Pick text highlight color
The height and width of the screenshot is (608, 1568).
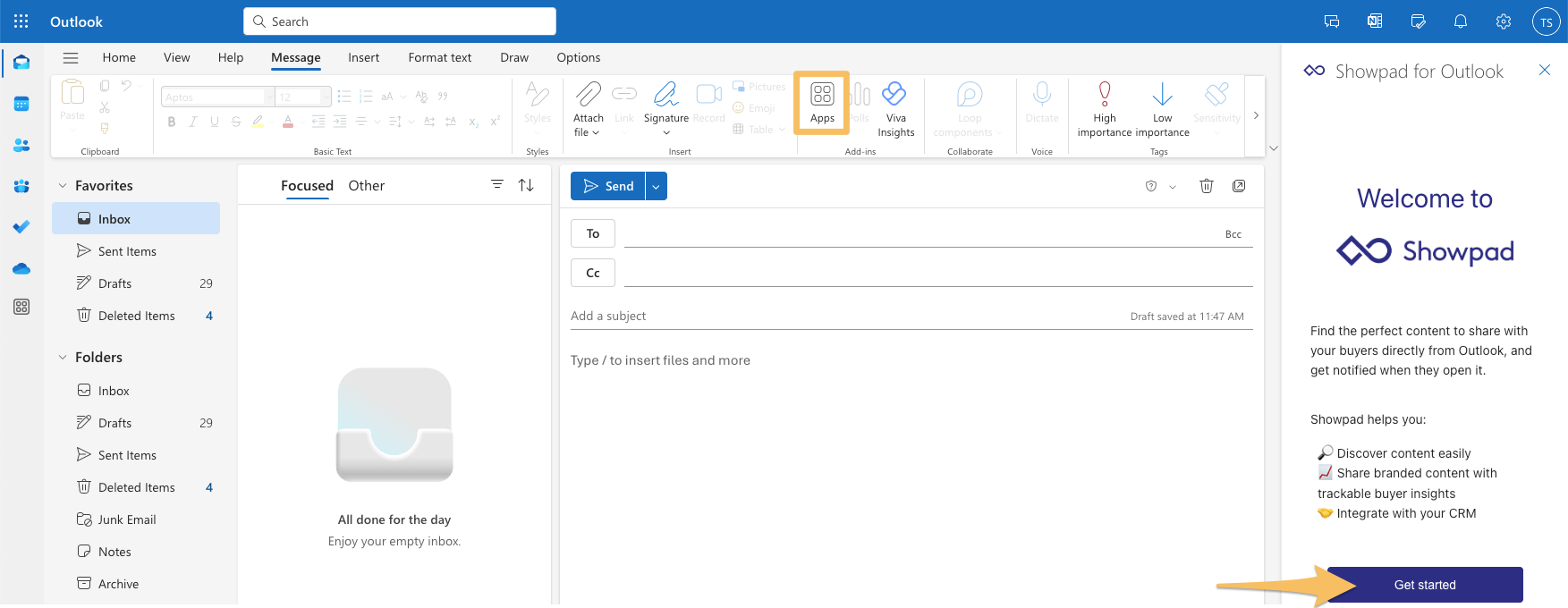[x=258, y=122]
